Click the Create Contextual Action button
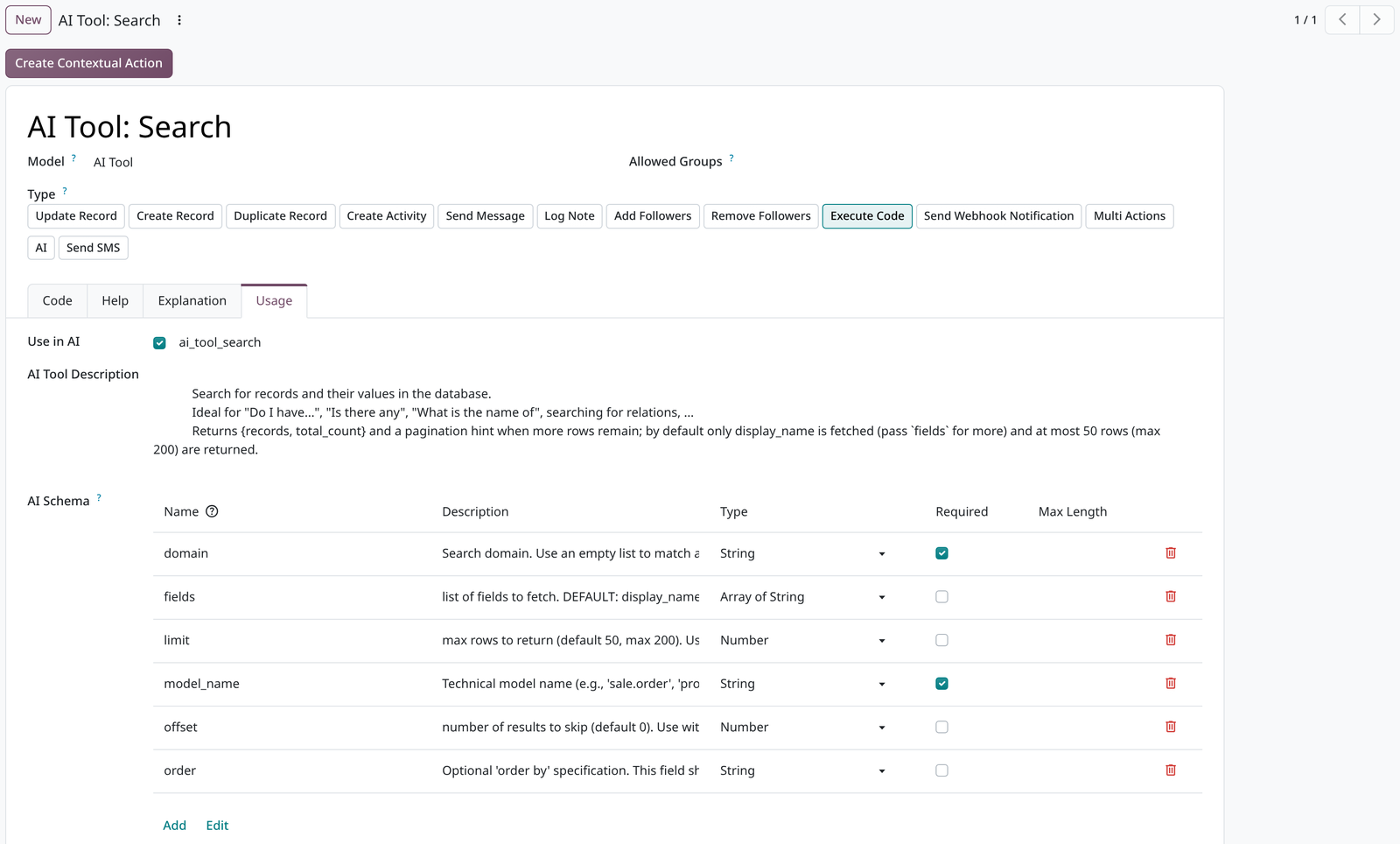This screenshot has width=1400, height=844. point(89,63)
